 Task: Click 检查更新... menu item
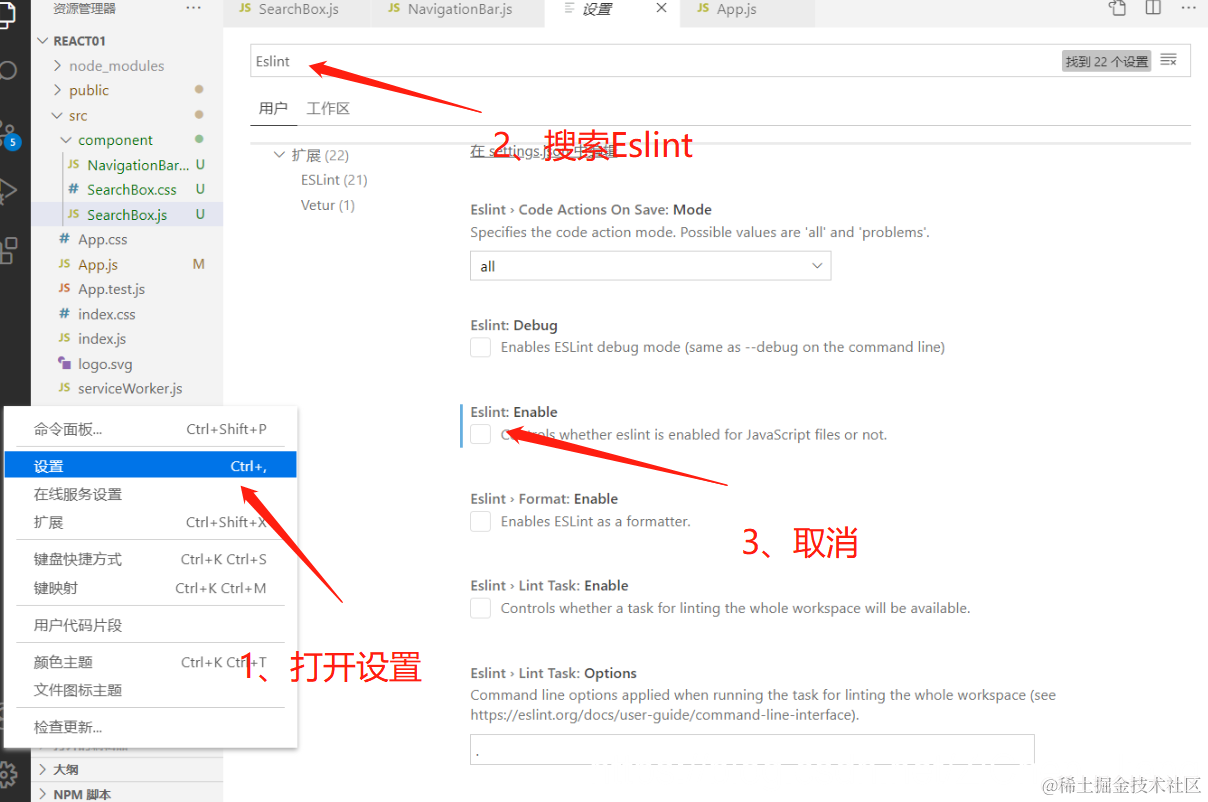pos(150,727)
